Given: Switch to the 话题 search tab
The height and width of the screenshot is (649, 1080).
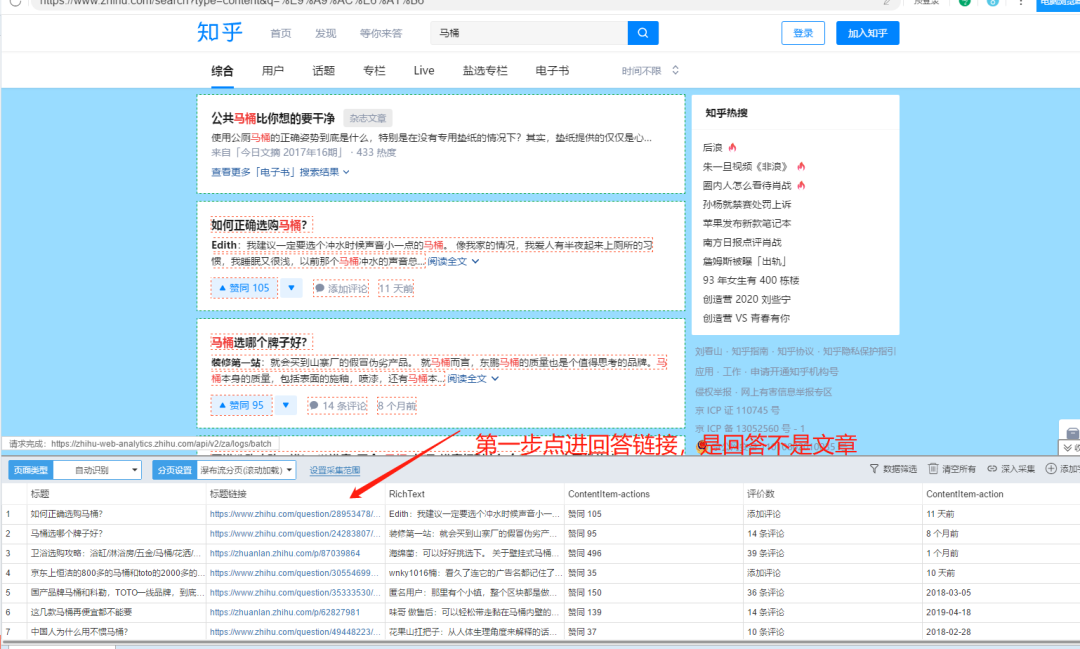Looking at the screenshot, I should coord(323,71).
